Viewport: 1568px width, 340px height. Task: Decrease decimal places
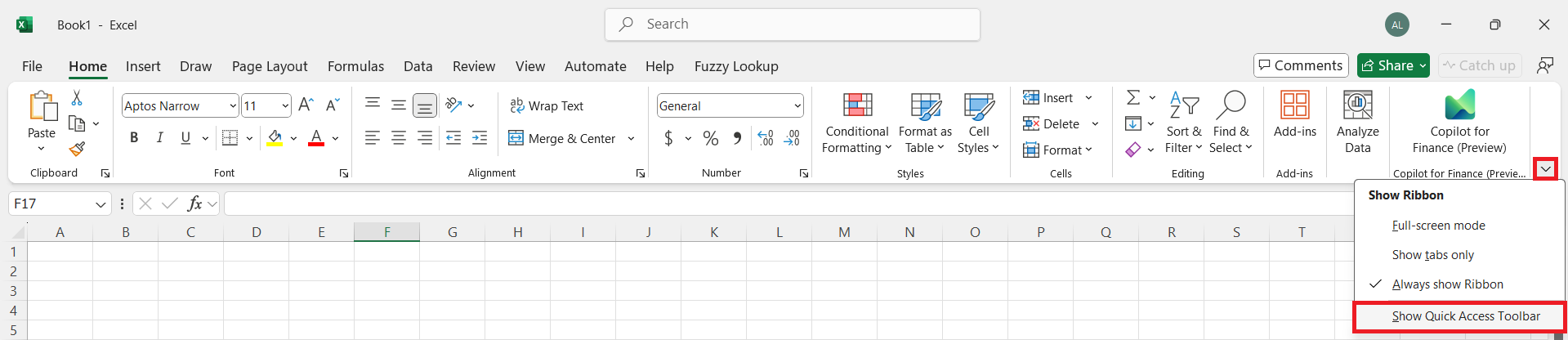pos(792,138)
